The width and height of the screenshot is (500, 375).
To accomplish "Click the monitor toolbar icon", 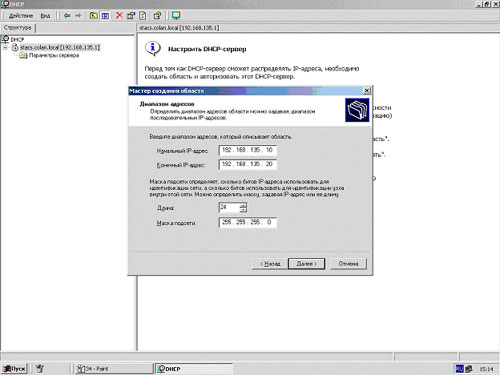I will click(x=176, y=15).
